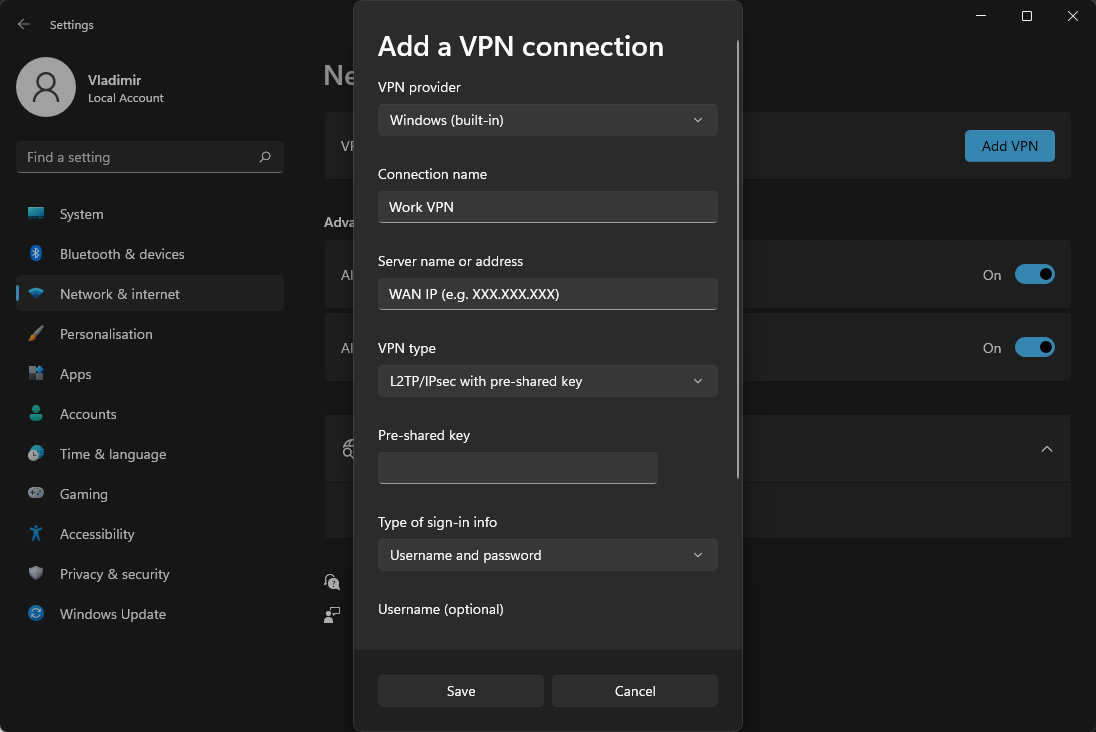The height and width of the screenshot is (732, 1096).
Task: Go to Privacy & security settings
Action: click(114, 574)
